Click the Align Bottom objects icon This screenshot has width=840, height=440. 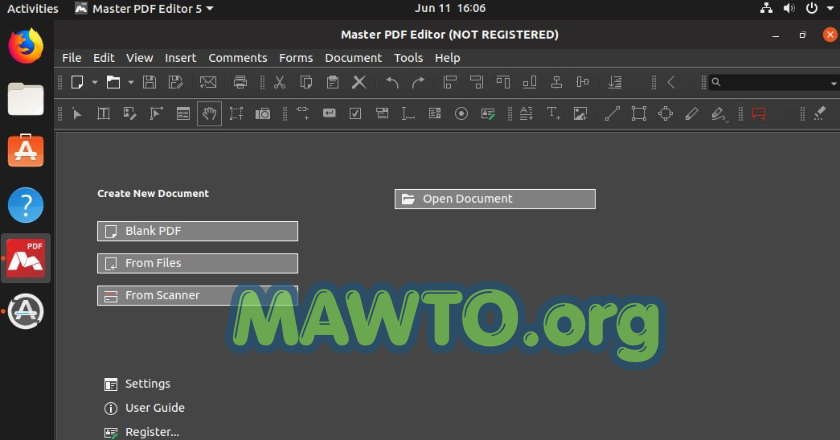[x=529, y=82]
